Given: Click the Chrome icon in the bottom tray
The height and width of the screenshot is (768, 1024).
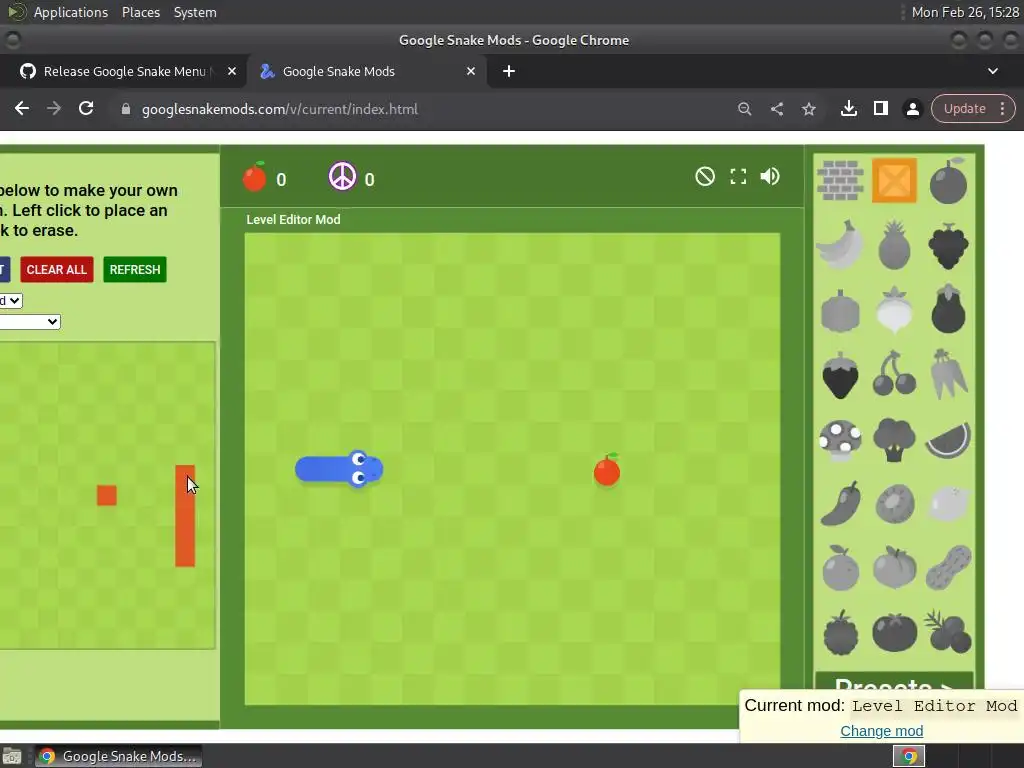Looking at the screenshot, I should point(908,756).
